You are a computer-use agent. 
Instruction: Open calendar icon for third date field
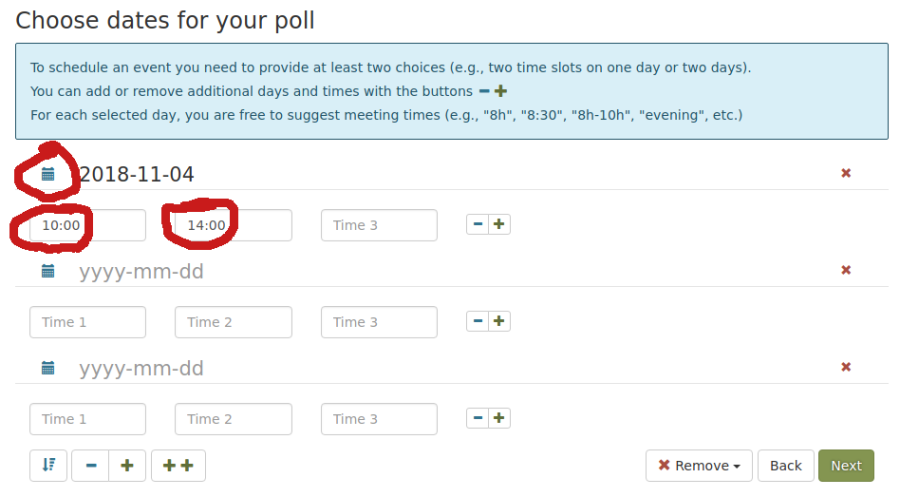(x=48, y=368)
